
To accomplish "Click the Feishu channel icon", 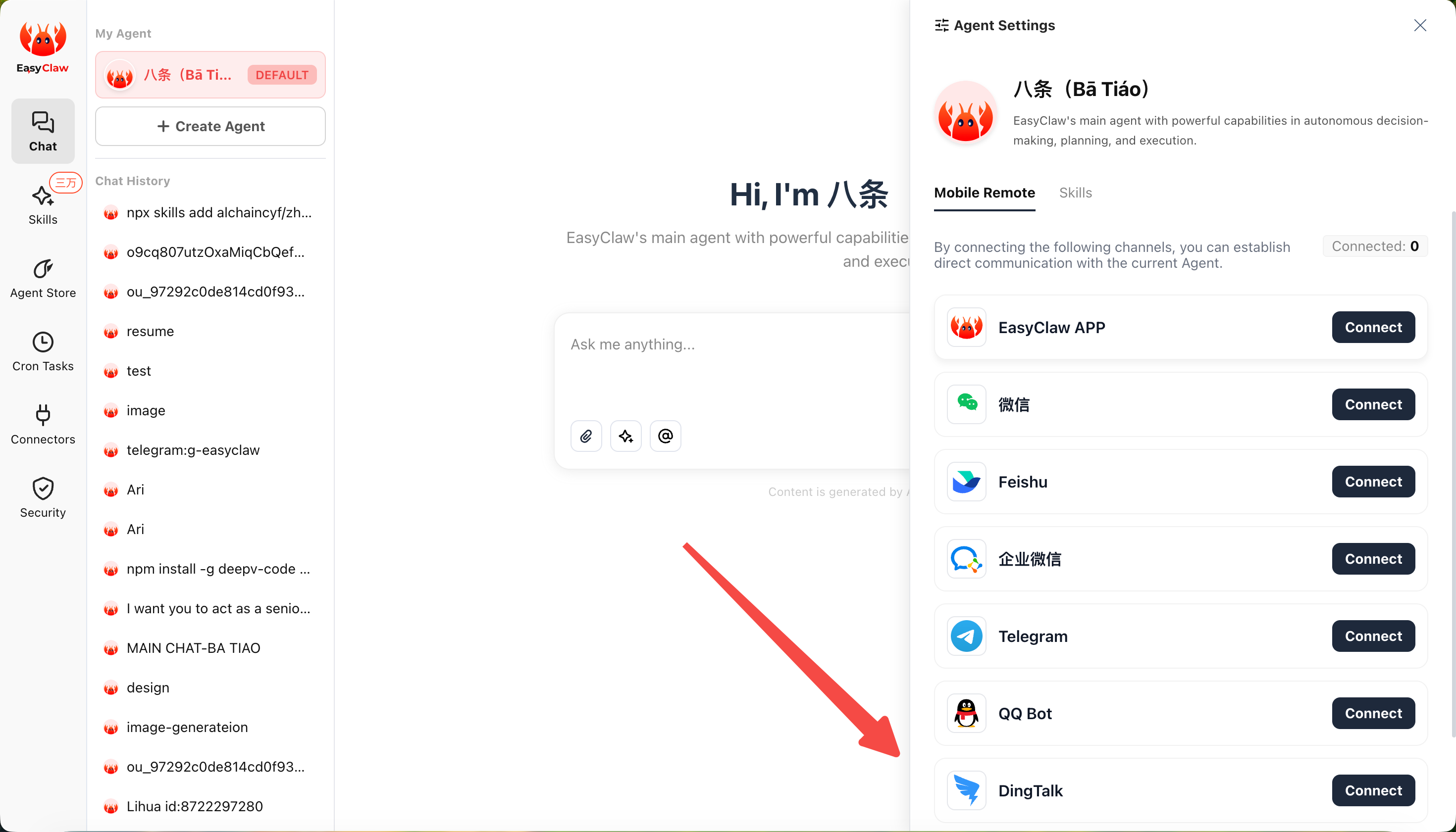I will tap(966, 481).
